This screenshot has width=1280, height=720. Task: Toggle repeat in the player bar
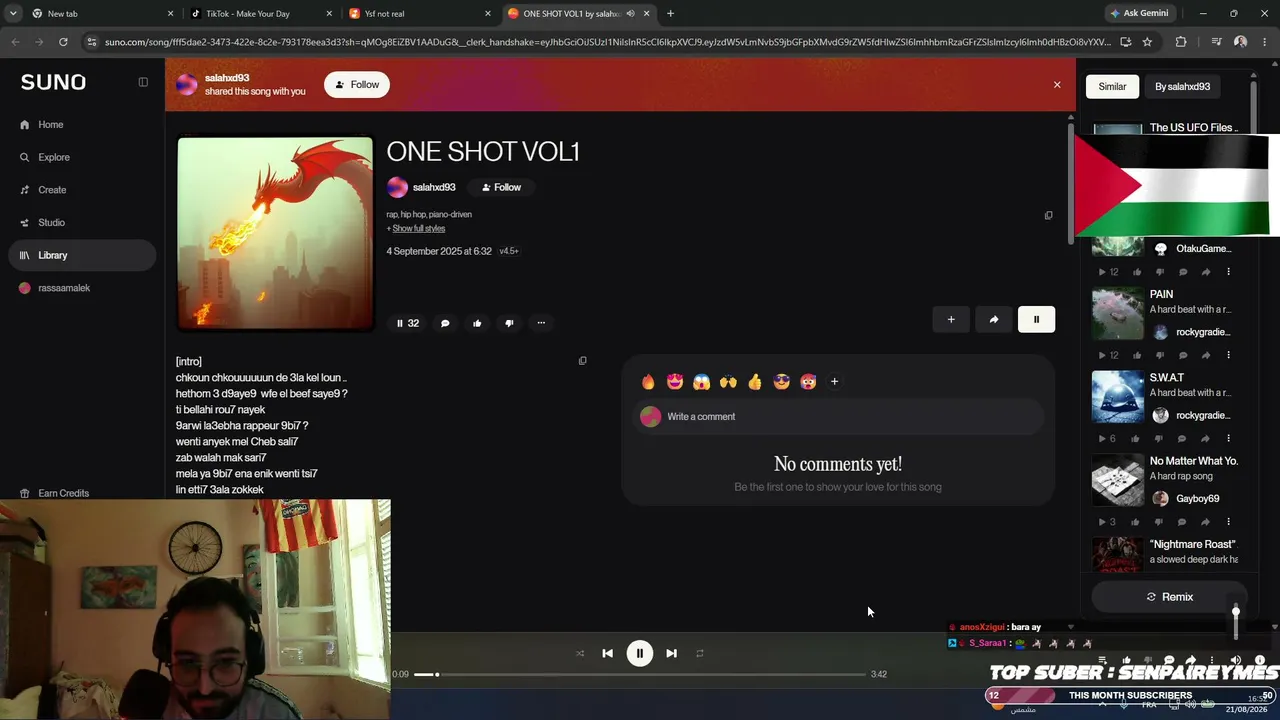[700, 654]
